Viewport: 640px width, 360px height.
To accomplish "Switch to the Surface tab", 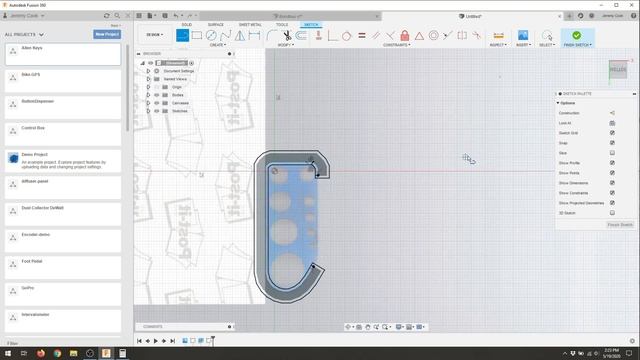I will coord(216,25).
